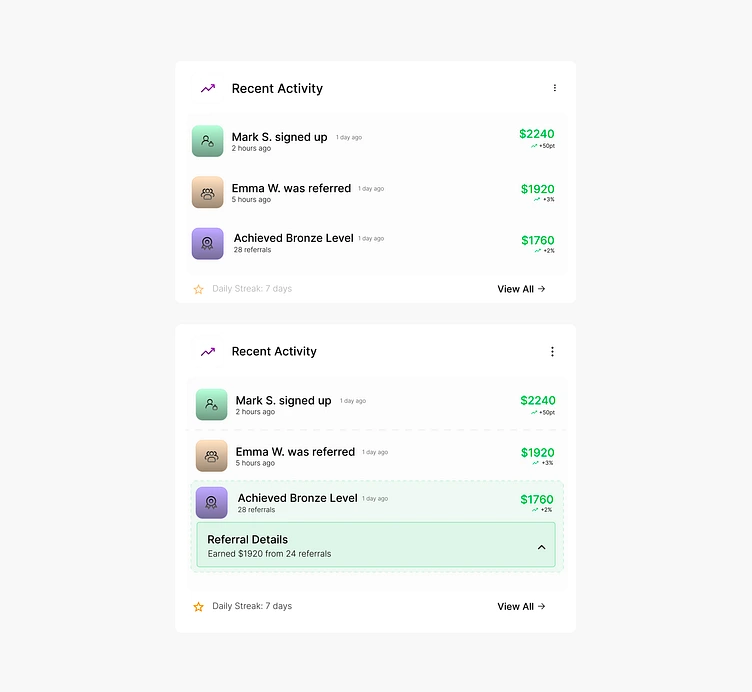This screenshot has height=692, width=752.
Task: Click tan group icon in top card's Emma W. row
Action: (x=207, y=192)
